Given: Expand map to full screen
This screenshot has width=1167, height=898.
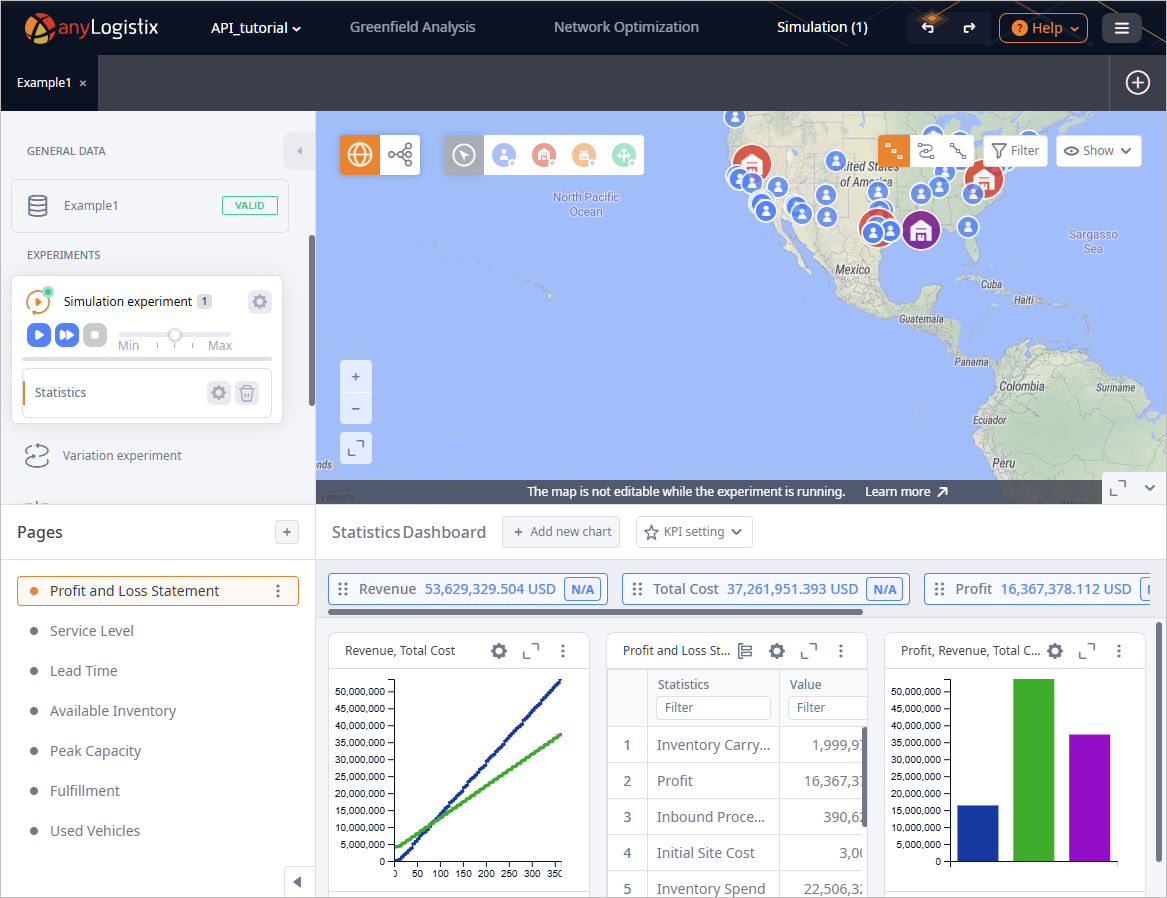Looking at the screenshot, I should (1117, 488).
